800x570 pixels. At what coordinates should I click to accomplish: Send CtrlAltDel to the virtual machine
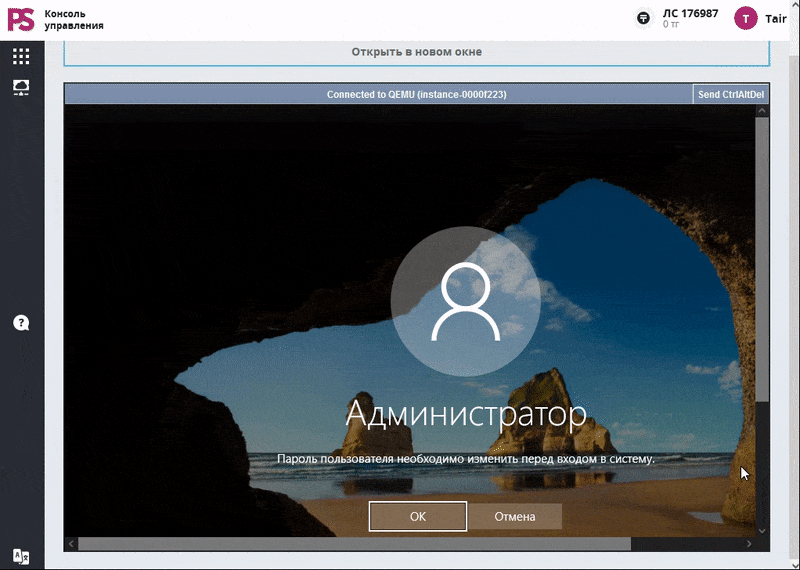[x=731, y=94]
